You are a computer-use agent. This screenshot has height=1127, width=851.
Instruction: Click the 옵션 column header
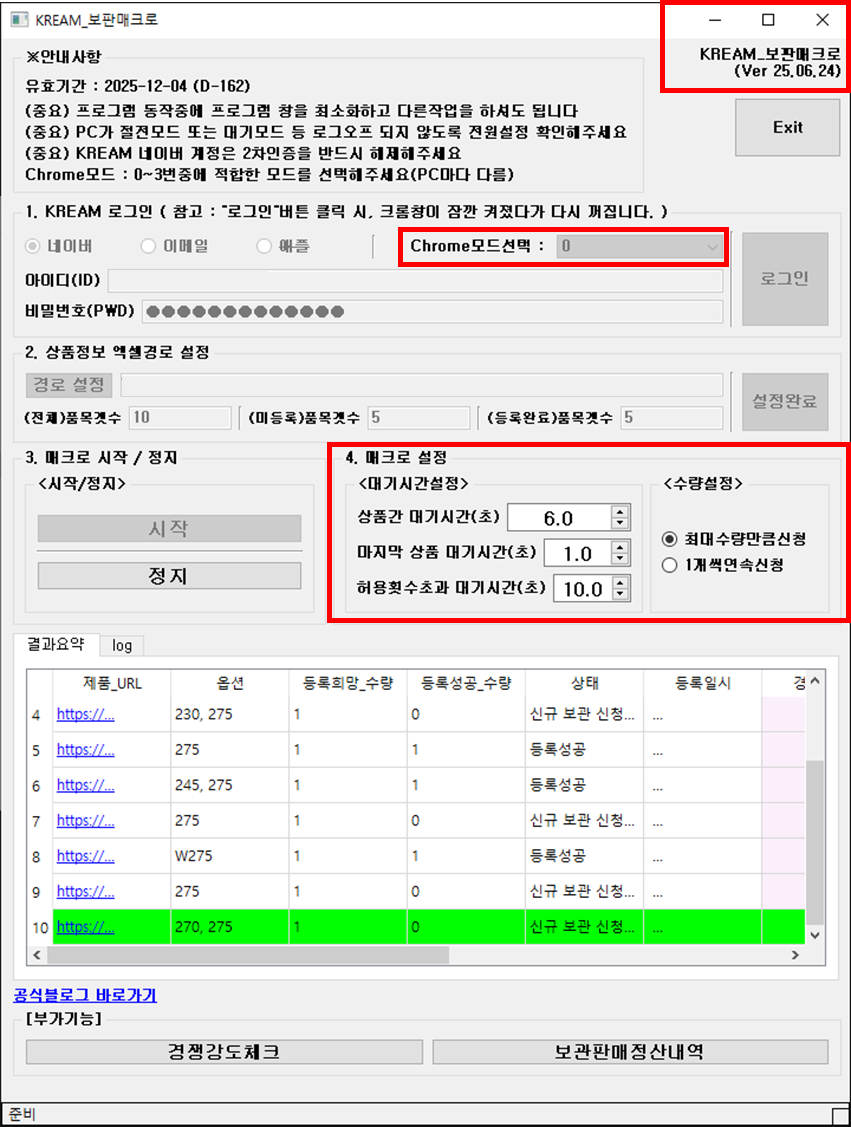(x=230, y=683)
